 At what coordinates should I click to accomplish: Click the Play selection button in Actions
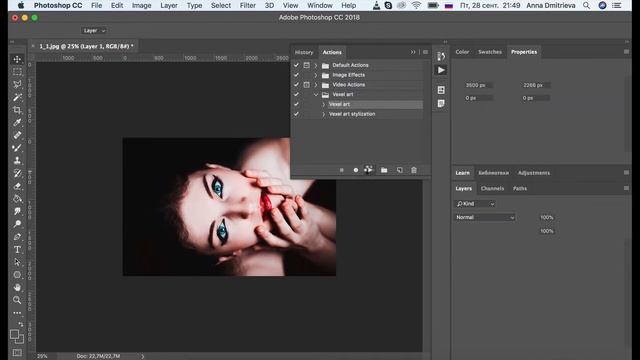pyautogui.click(x=369, y=170)
